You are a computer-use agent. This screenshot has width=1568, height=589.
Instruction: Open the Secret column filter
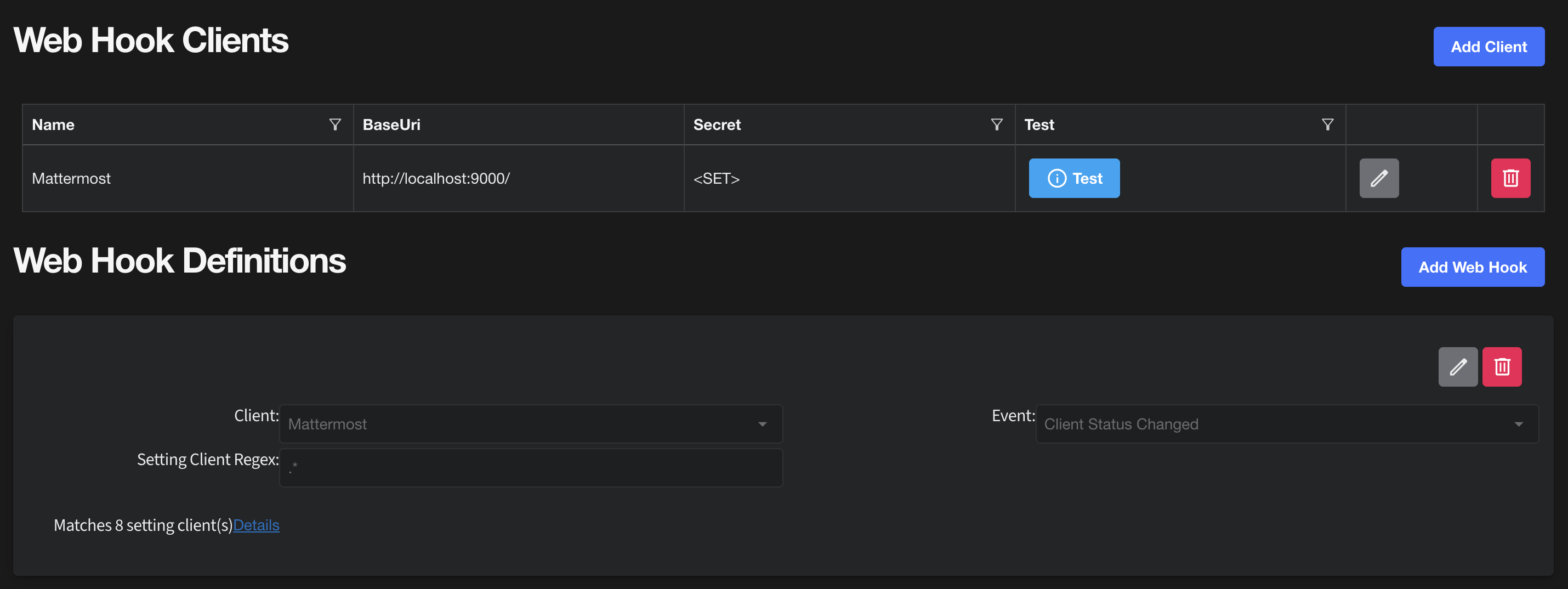996,125
